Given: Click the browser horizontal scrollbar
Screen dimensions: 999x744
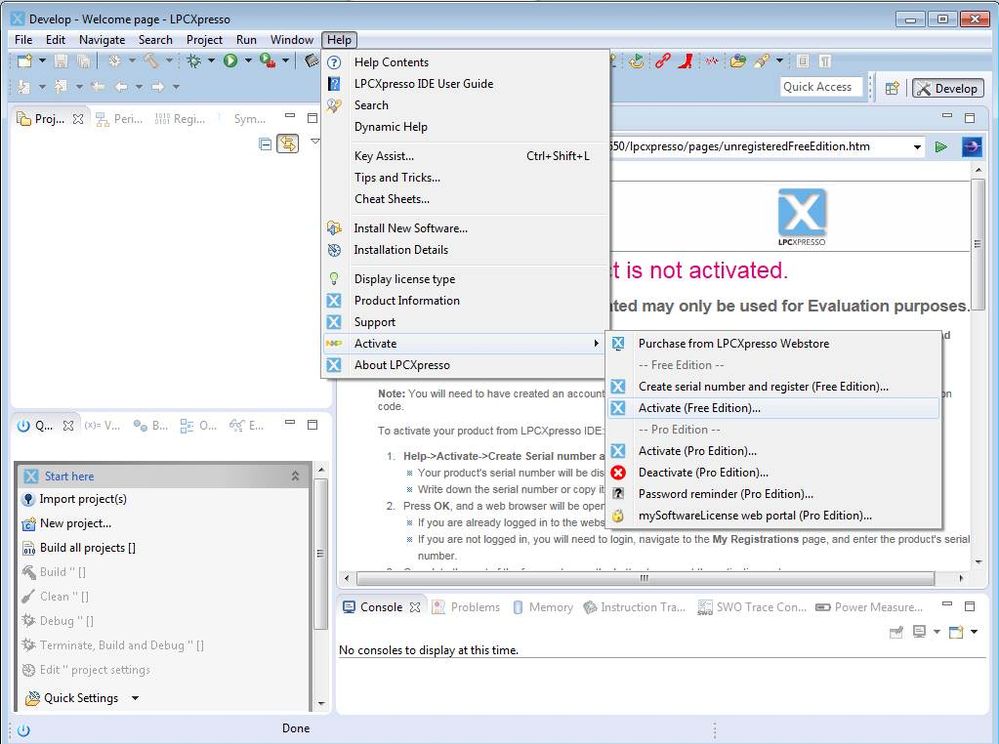Looking at the screenshot, I should pos(645,578).
